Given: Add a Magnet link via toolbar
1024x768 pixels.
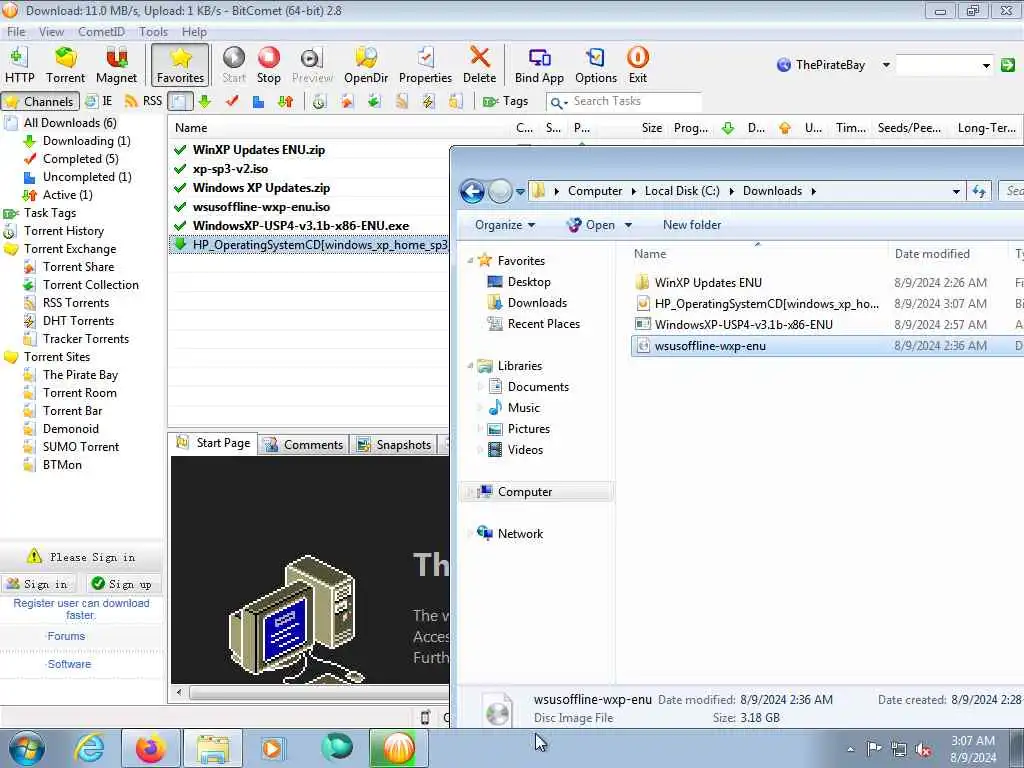Looking at the screenshot, I should [x=116, y=65].
